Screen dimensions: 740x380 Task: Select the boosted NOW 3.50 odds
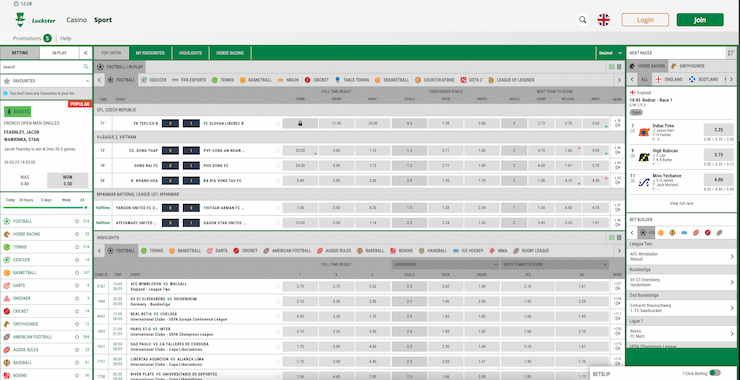click(x=67, y=180)
